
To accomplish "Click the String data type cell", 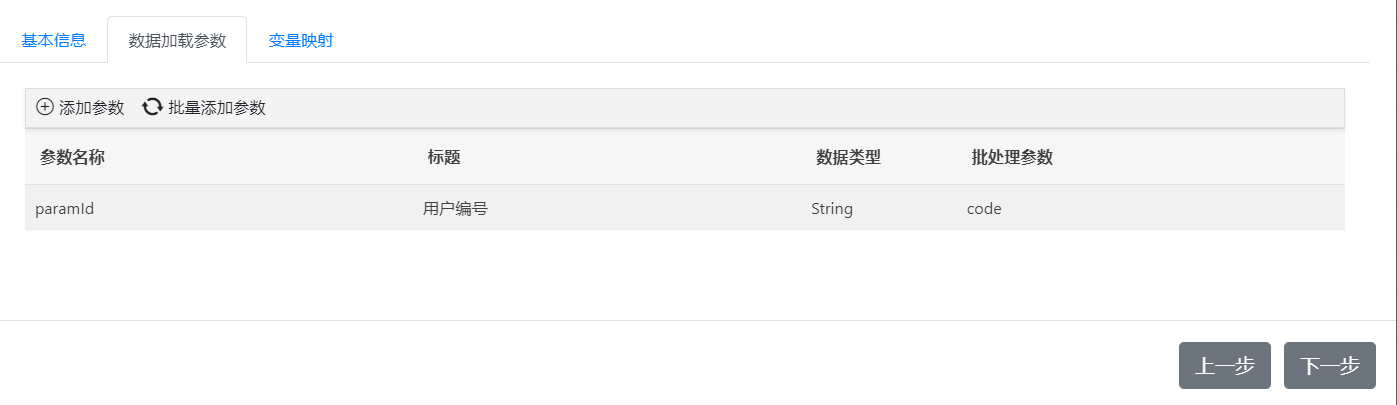I will pos(832,209).
